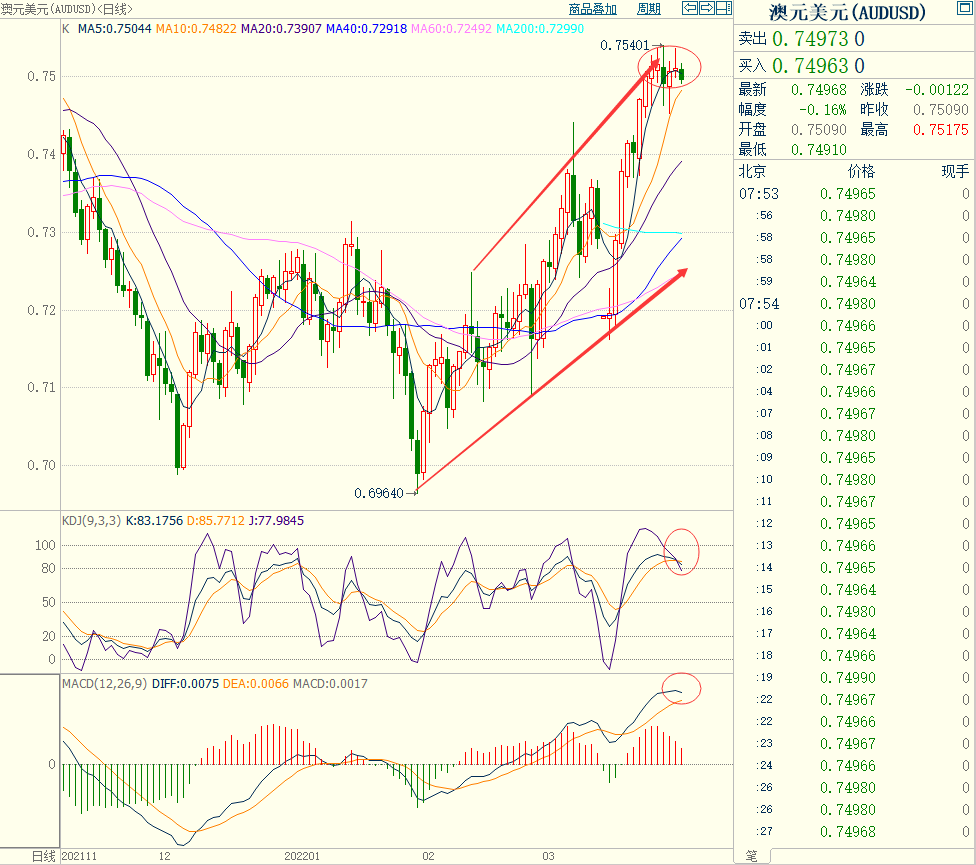Open the KDJ(9,3,3) indicator settings label

[90, 521]
